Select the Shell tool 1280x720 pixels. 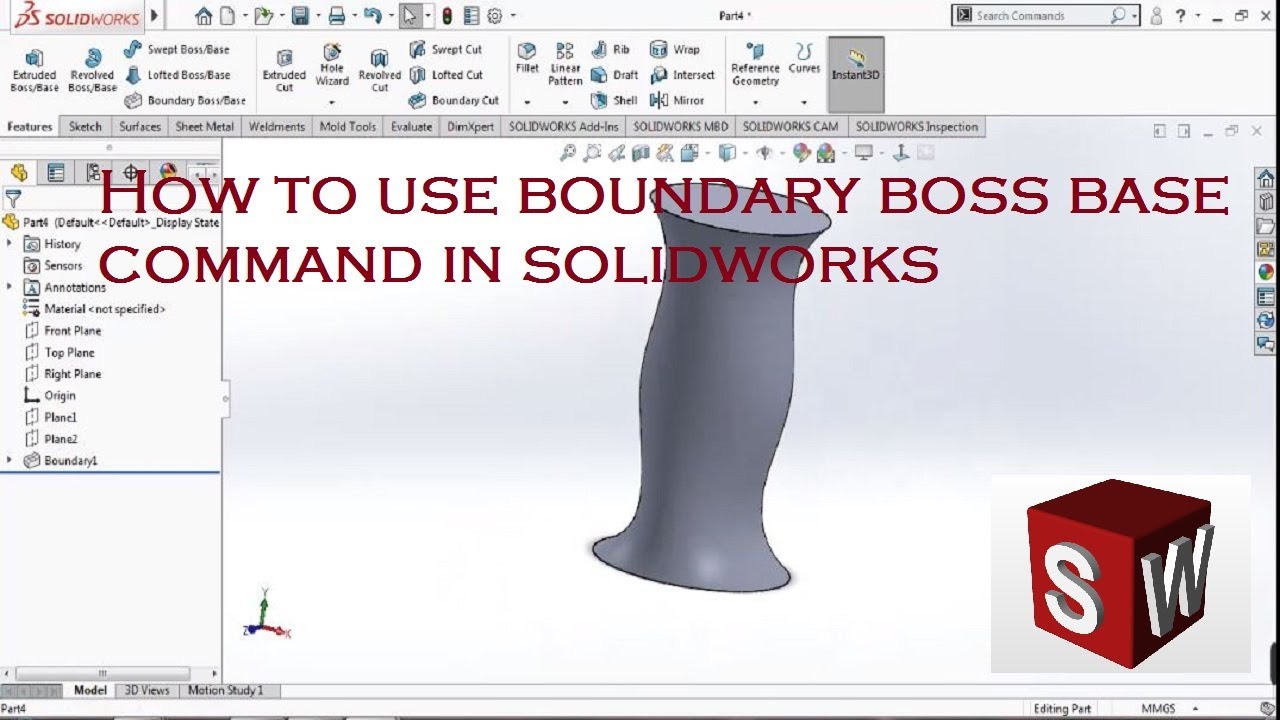614,100
